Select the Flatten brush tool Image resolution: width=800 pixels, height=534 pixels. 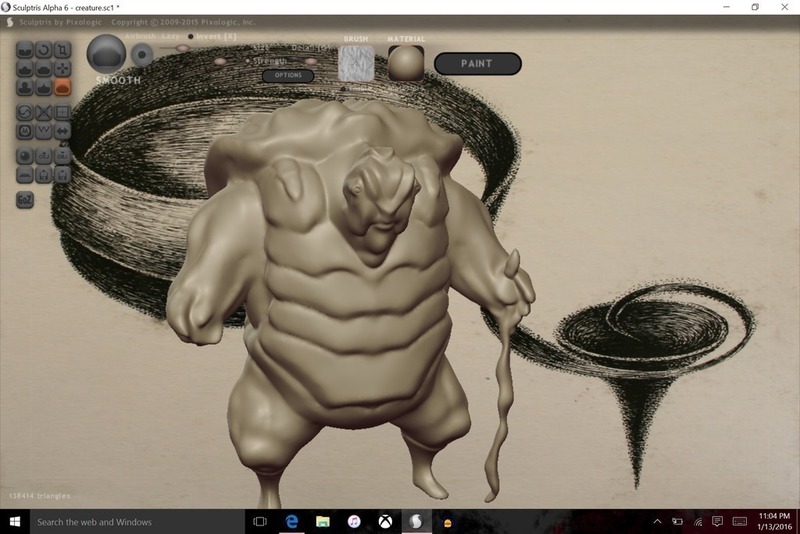pos(44,69)
